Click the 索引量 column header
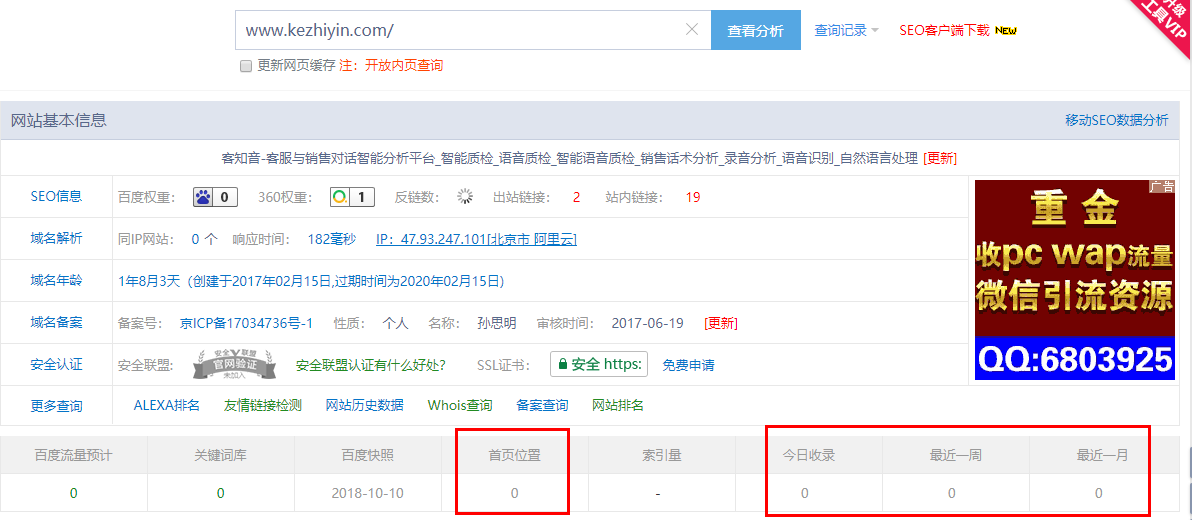Image resolution: width=1192 pixels, height=520 pixels. click(661, 456)
